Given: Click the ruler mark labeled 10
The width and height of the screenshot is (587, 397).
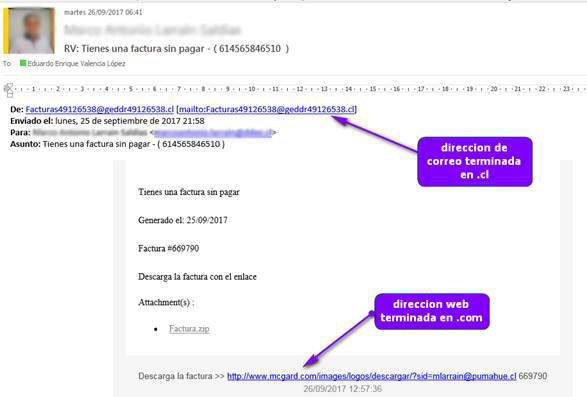Looking at the screenshot, I should pyautogui.click(x=252, y=89).
